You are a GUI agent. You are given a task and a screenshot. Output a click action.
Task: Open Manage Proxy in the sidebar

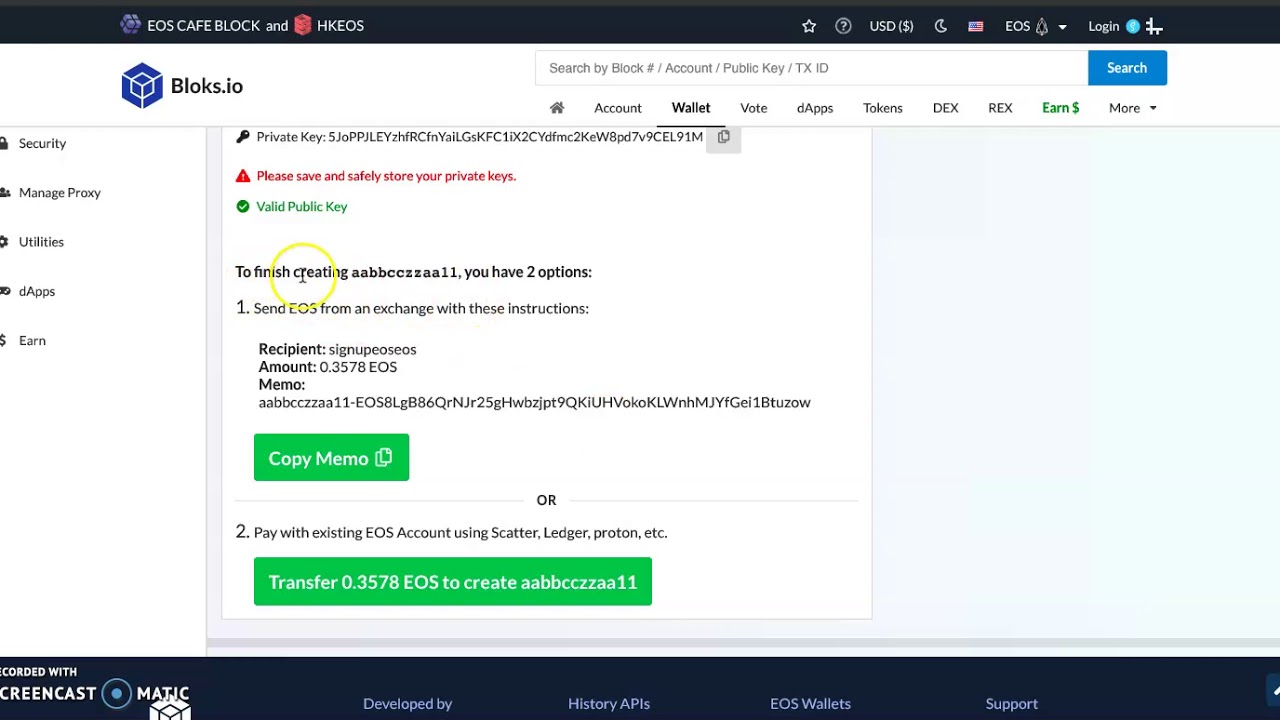pos(59,192)
